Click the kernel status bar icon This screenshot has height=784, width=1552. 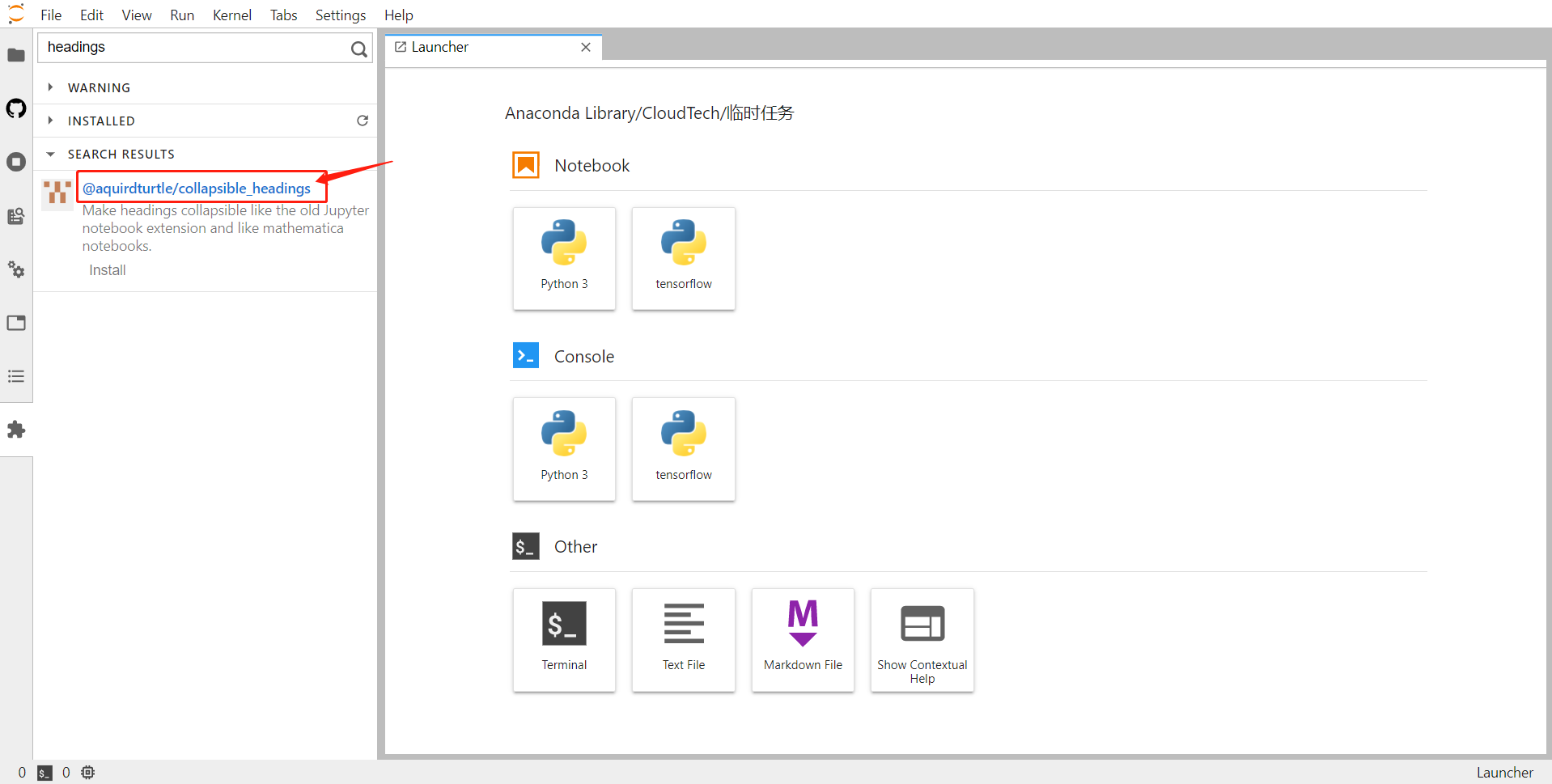coord(87,773)
